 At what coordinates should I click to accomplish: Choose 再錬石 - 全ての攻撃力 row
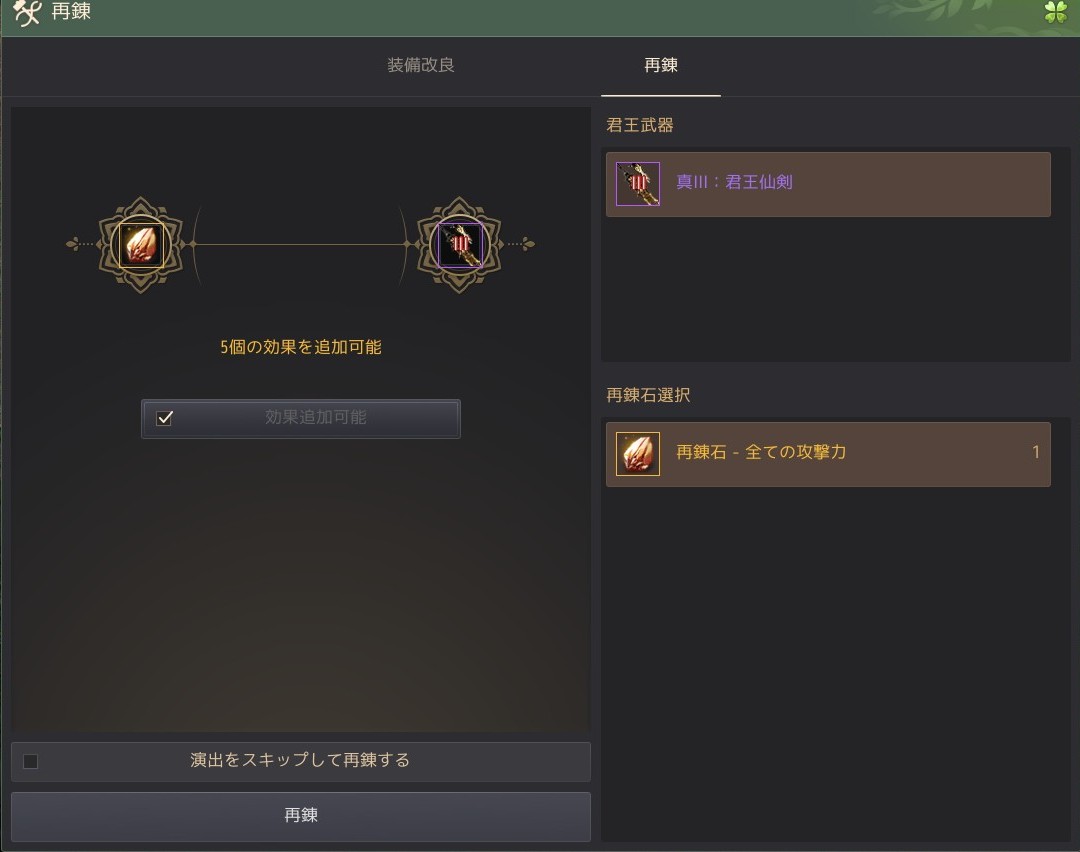828,454
